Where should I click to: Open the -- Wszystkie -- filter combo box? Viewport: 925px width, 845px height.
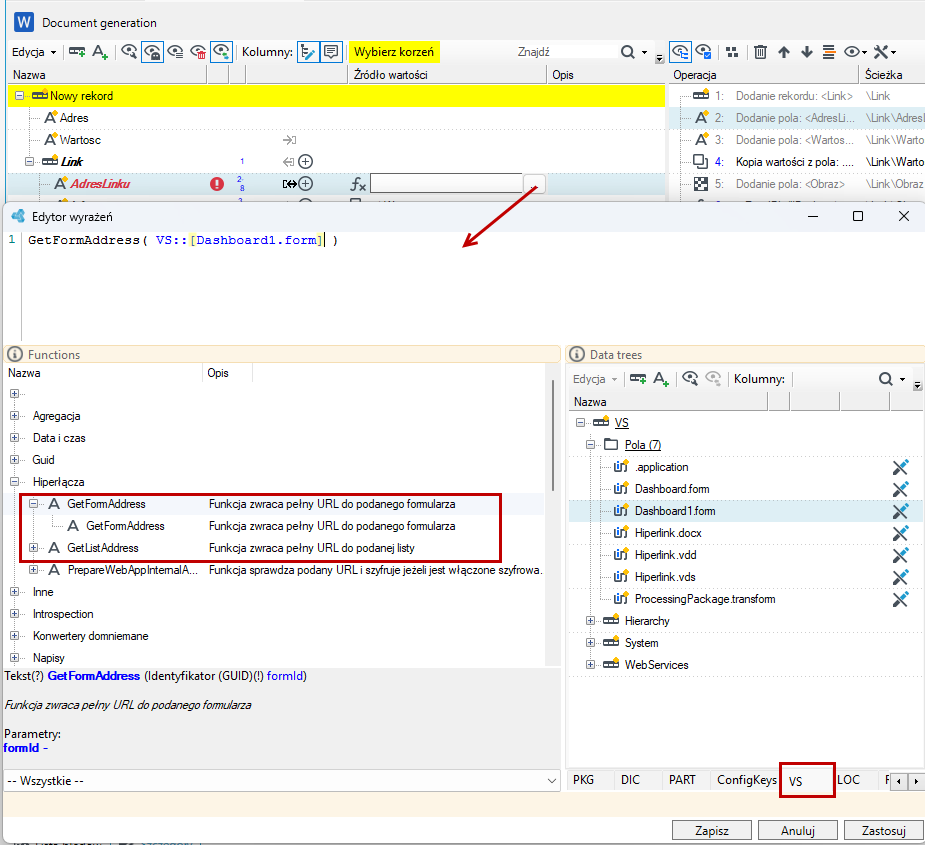281,781
